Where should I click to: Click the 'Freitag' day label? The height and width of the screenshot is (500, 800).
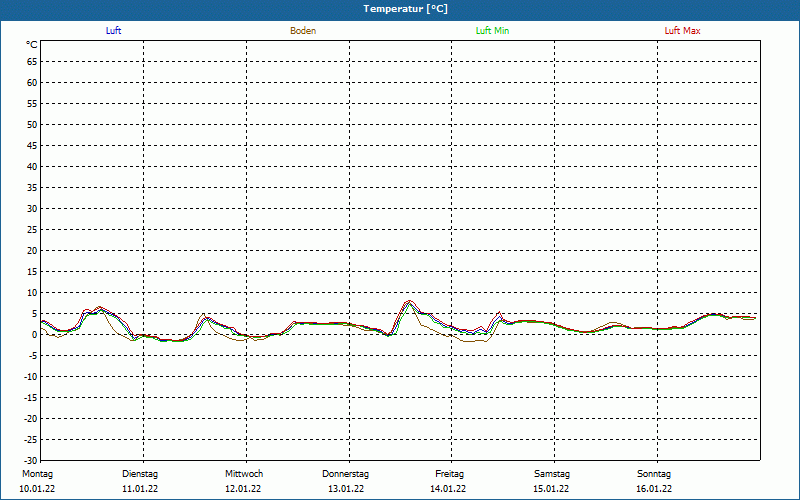[449, 474]
